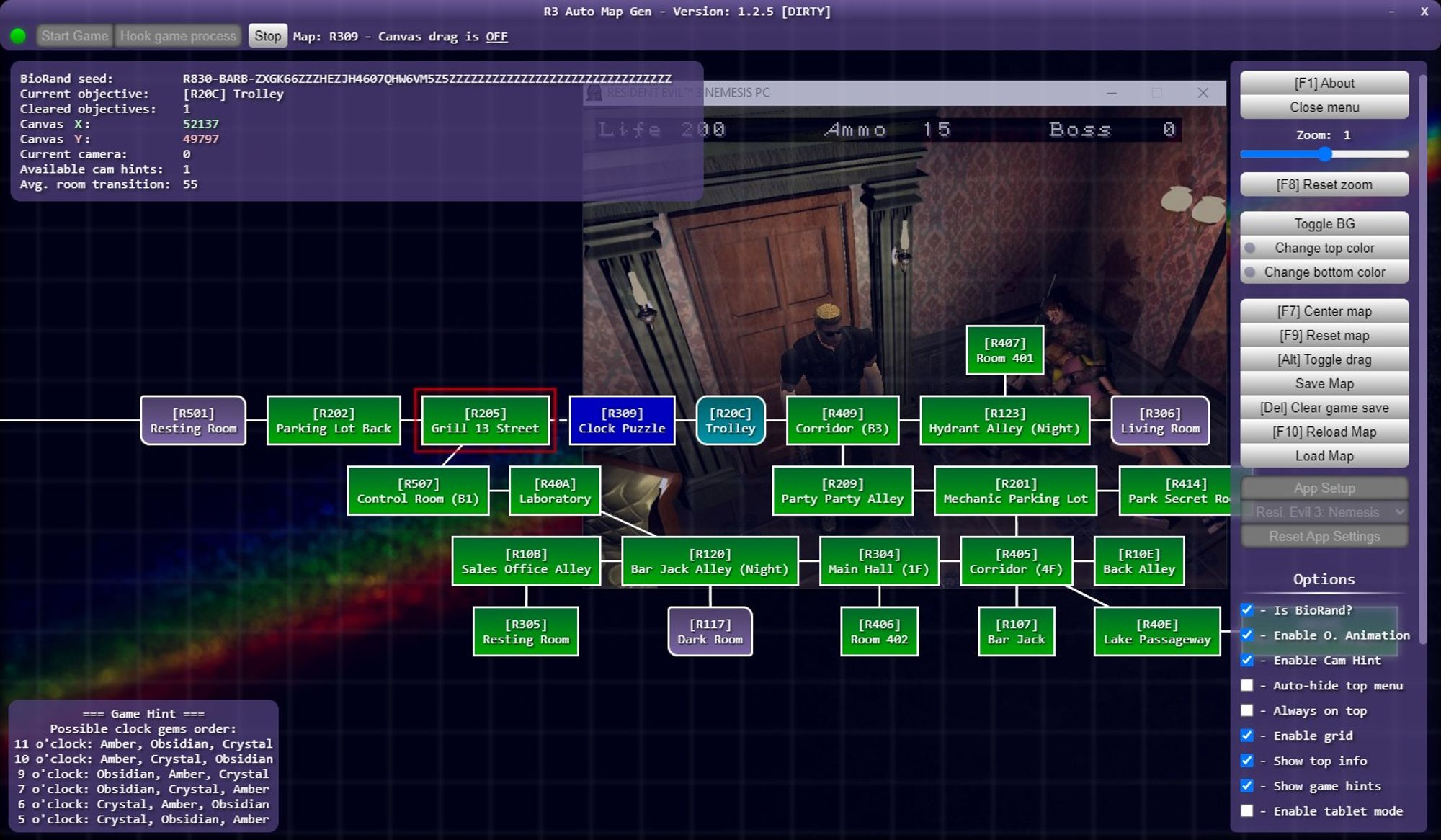Image resolution: width=1441 pixels, height=840 pixels.
Task: Click the Stop button
Action: 267,35
